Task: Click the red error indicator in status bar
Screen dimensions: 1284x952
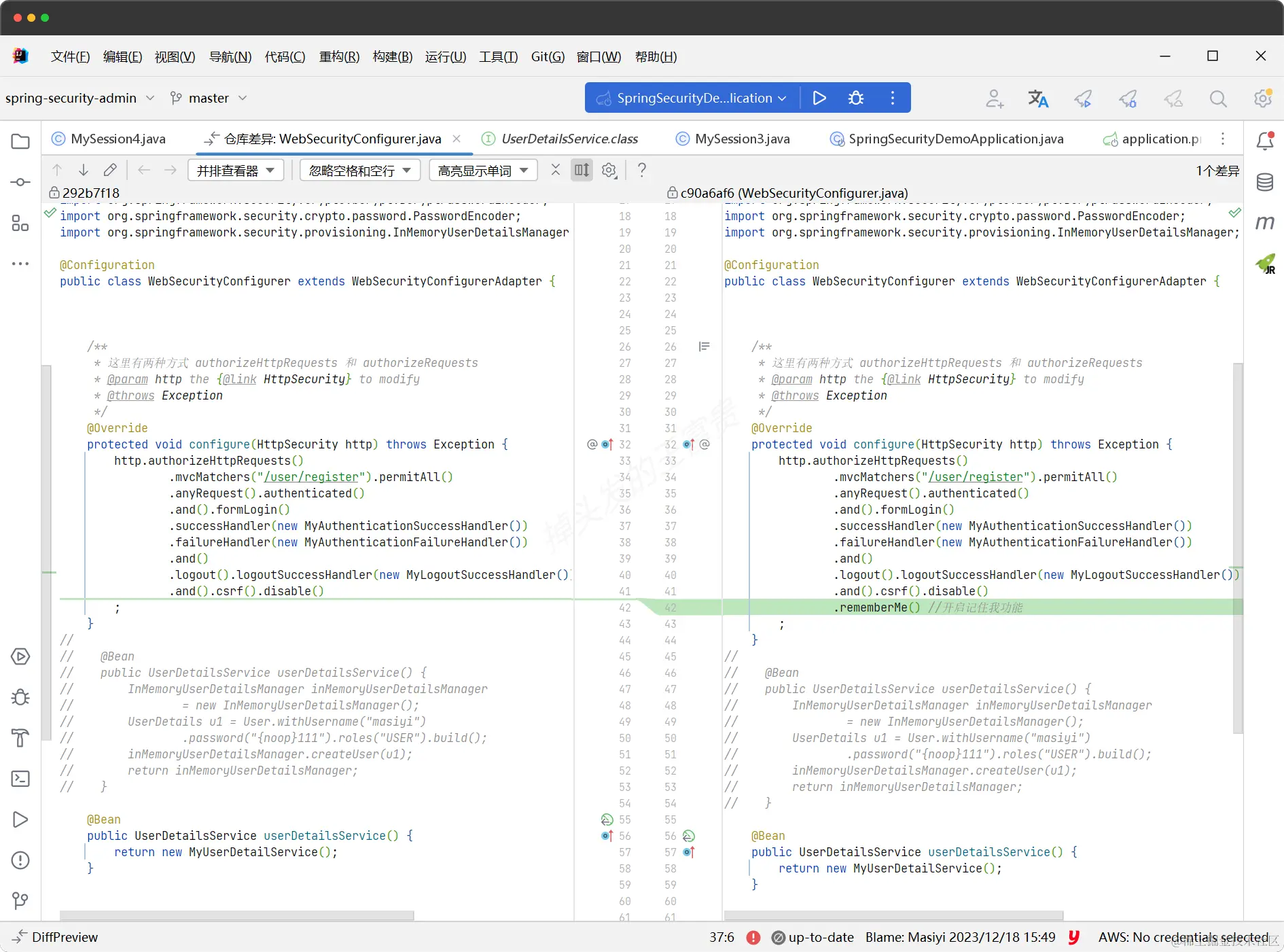Action: pos(753,937)
